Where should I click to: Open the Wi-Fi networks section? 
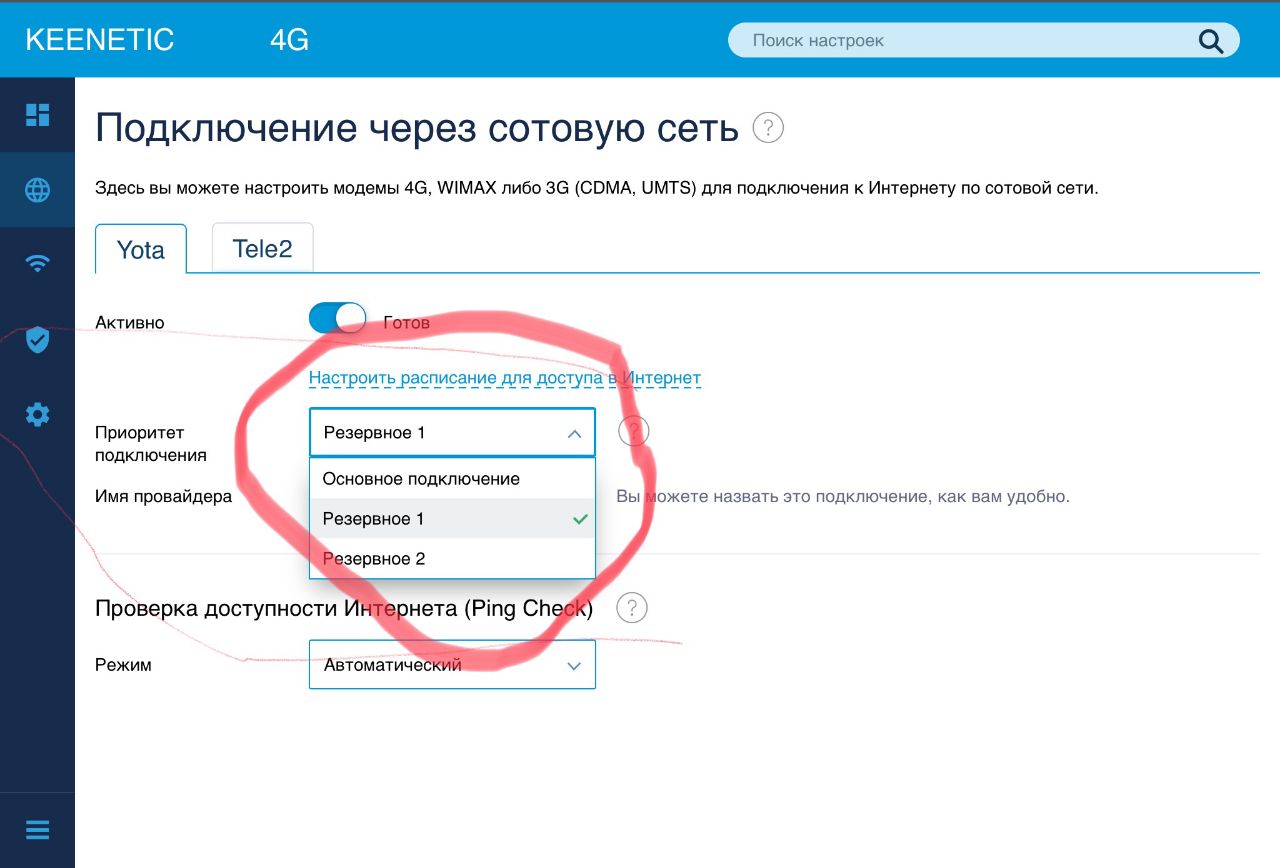point(37,264)
